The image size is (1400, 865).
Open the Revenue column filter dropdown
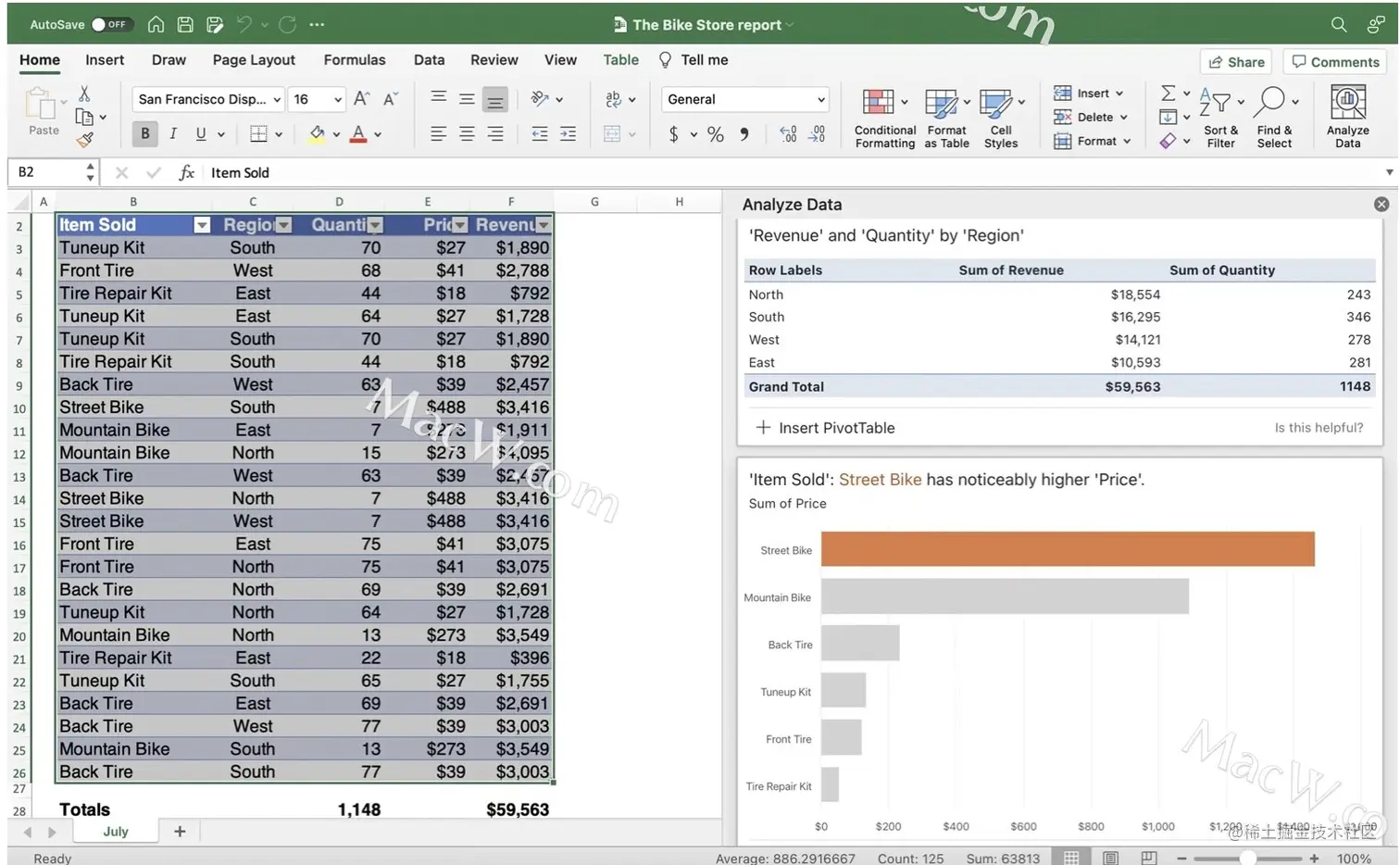pyautogui.click(x=544, y=225)
